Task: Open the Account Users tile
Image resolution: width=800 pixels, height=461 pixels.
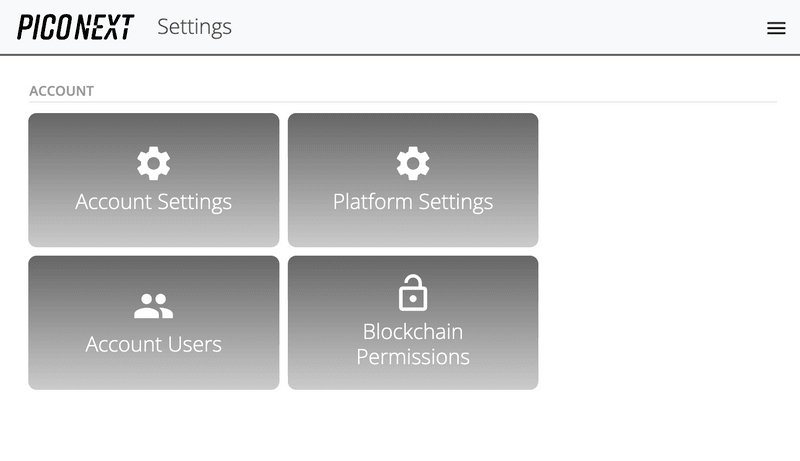Action: [x=153, y=322]
